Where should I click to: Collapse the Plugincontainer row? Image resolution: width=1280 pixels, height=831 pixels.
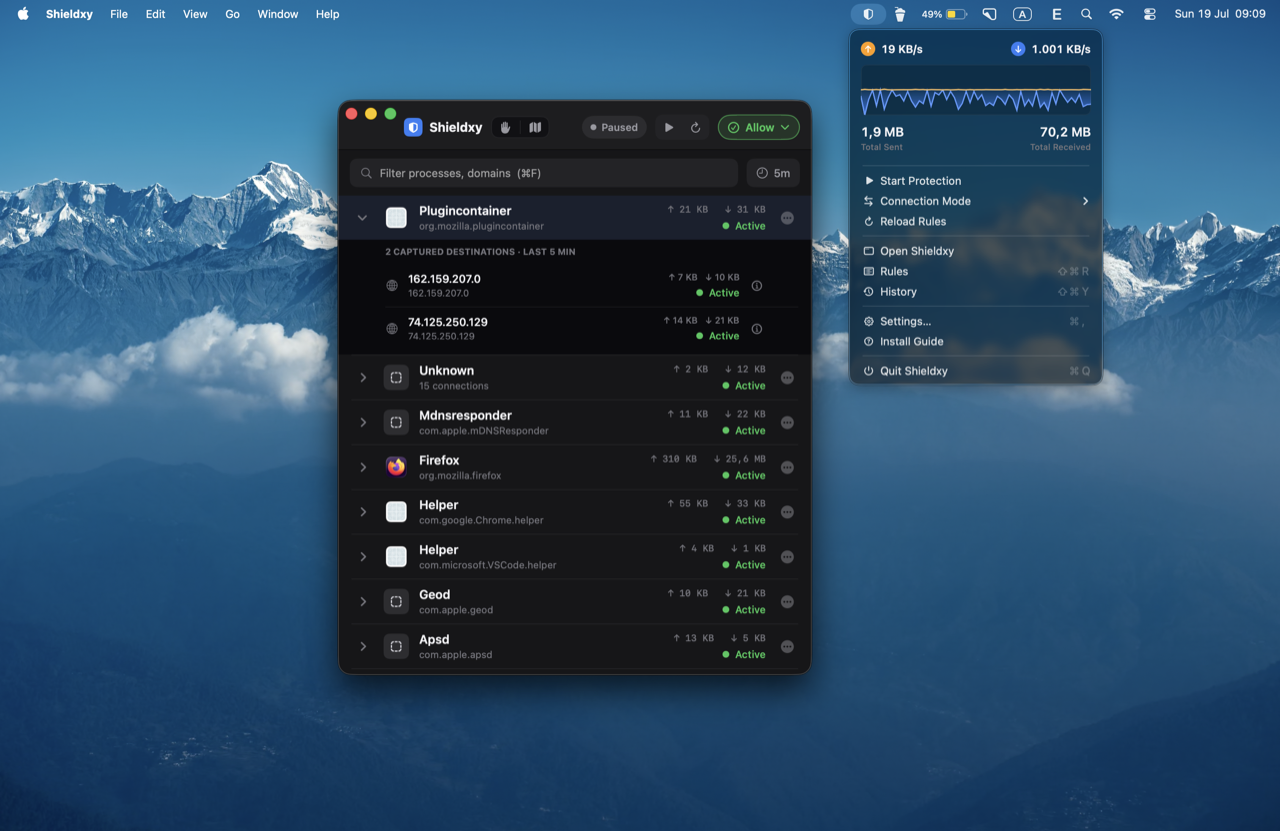(363, 218)
